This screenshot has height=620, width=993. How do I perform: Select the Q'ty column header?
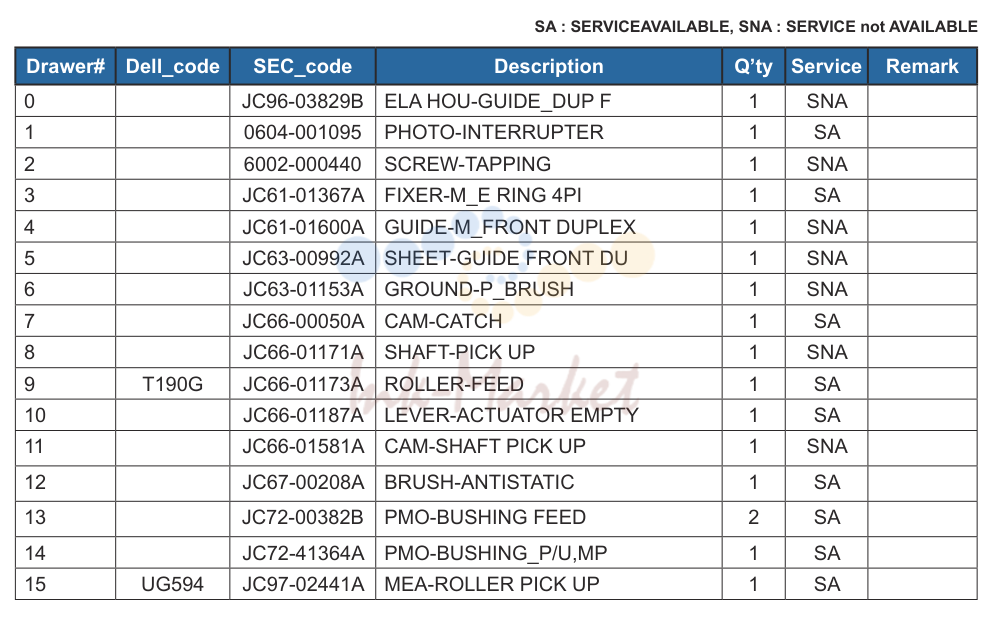753,66
